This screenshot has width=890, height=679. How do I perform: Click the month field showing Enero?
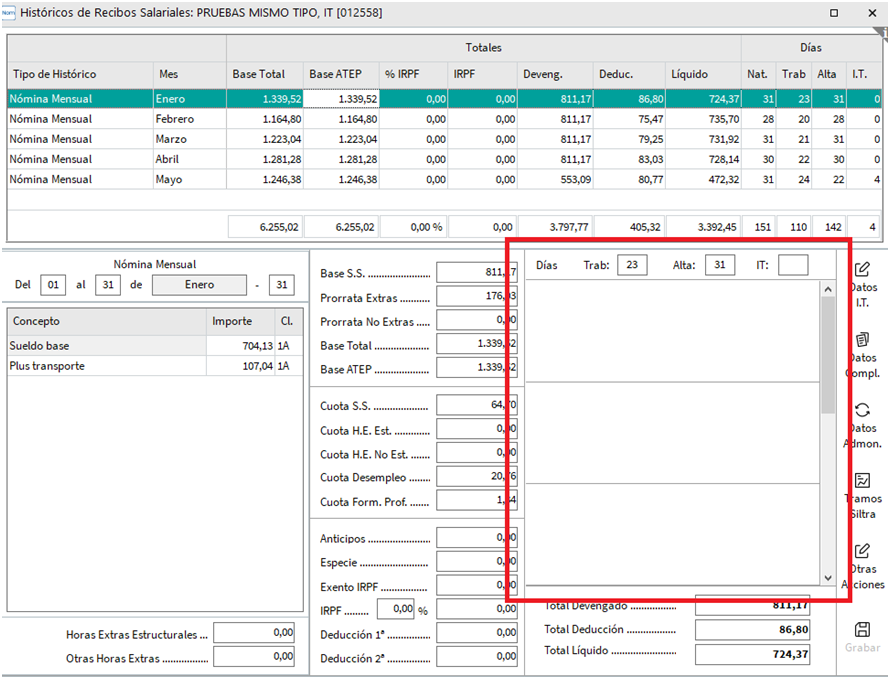click(198, 285)
